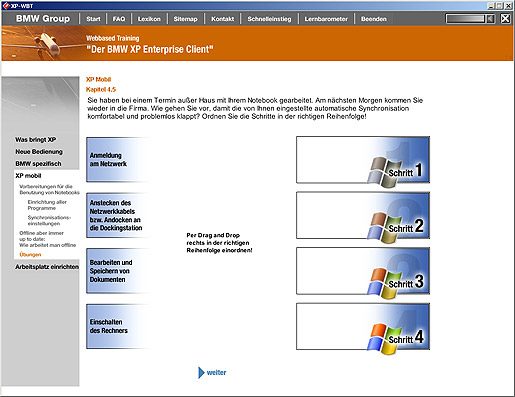Click the XP-WBT title bar app icon

[x=5, y=6]
